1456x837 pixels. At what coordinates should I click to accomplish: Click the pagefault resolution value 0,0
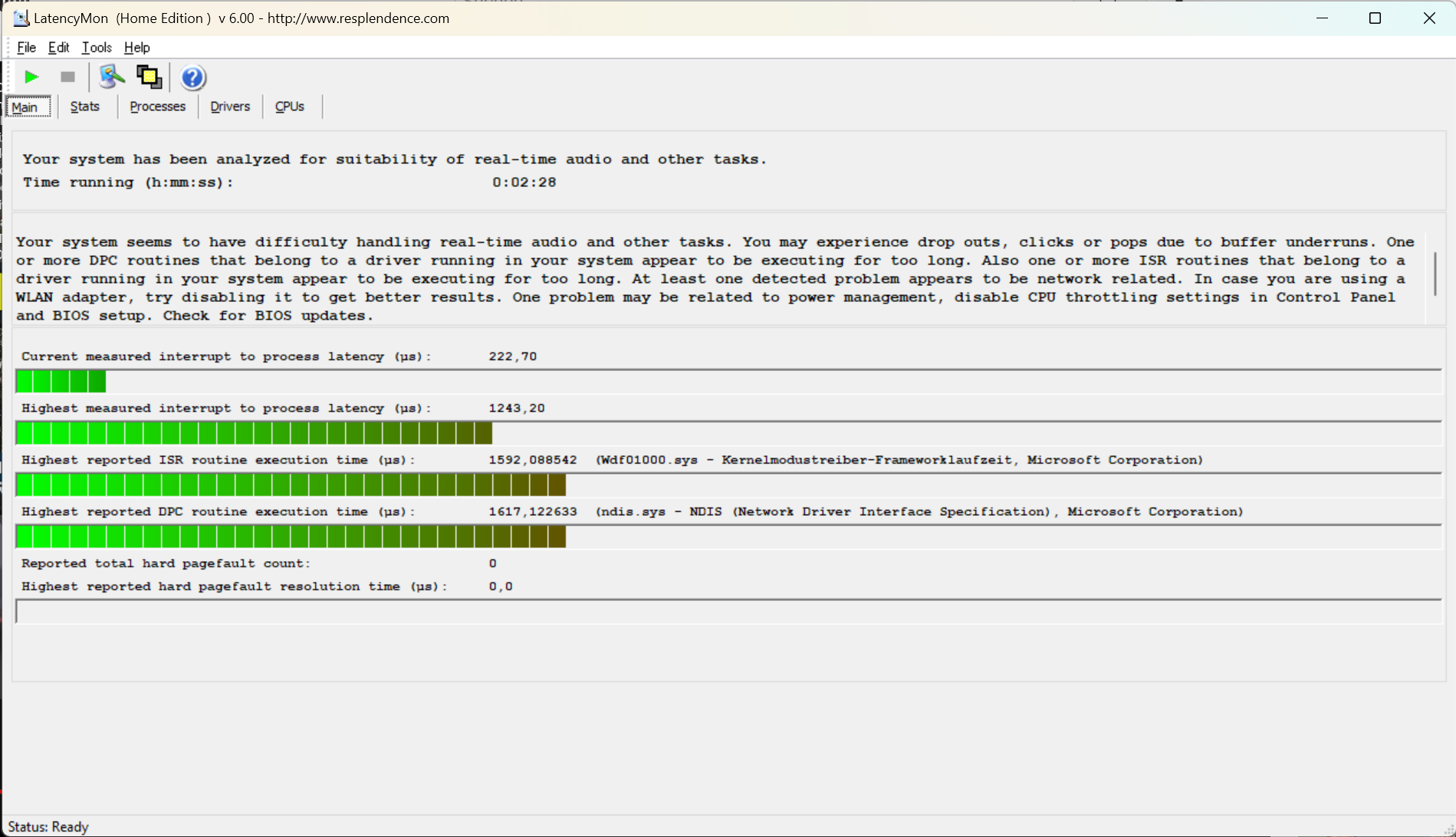501,586
